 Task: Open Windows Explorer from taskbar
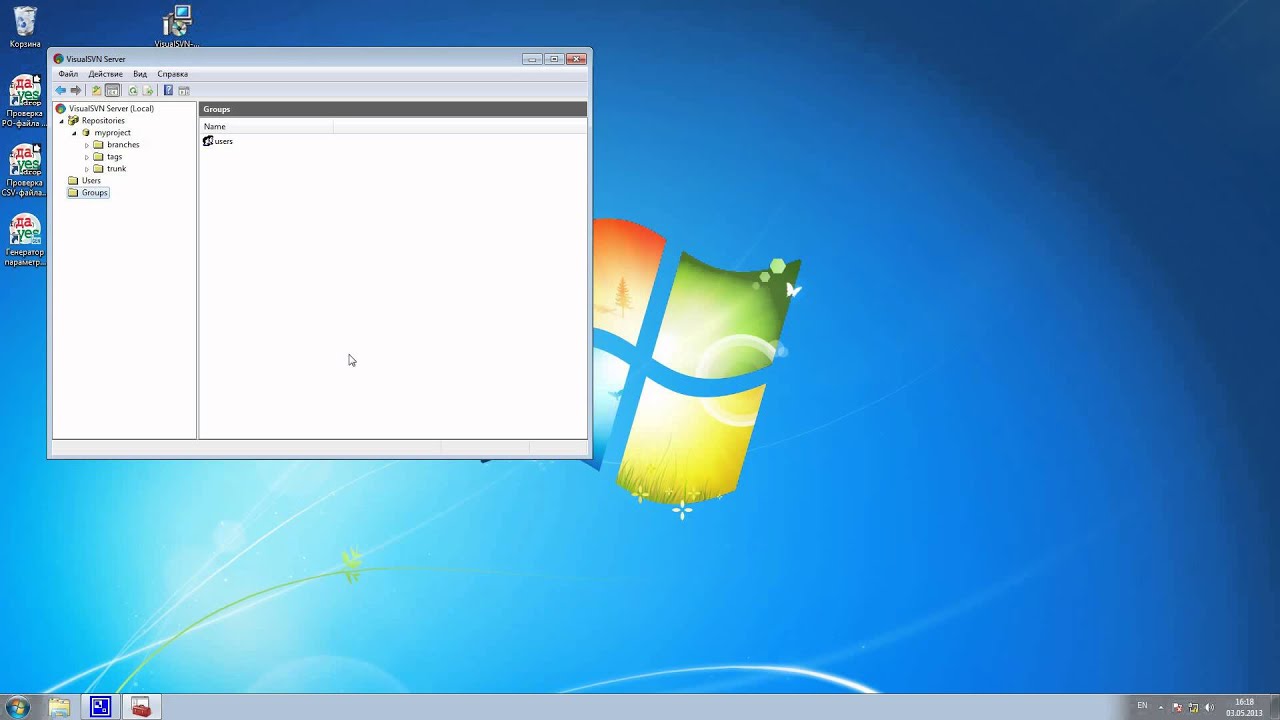(59, 707)
